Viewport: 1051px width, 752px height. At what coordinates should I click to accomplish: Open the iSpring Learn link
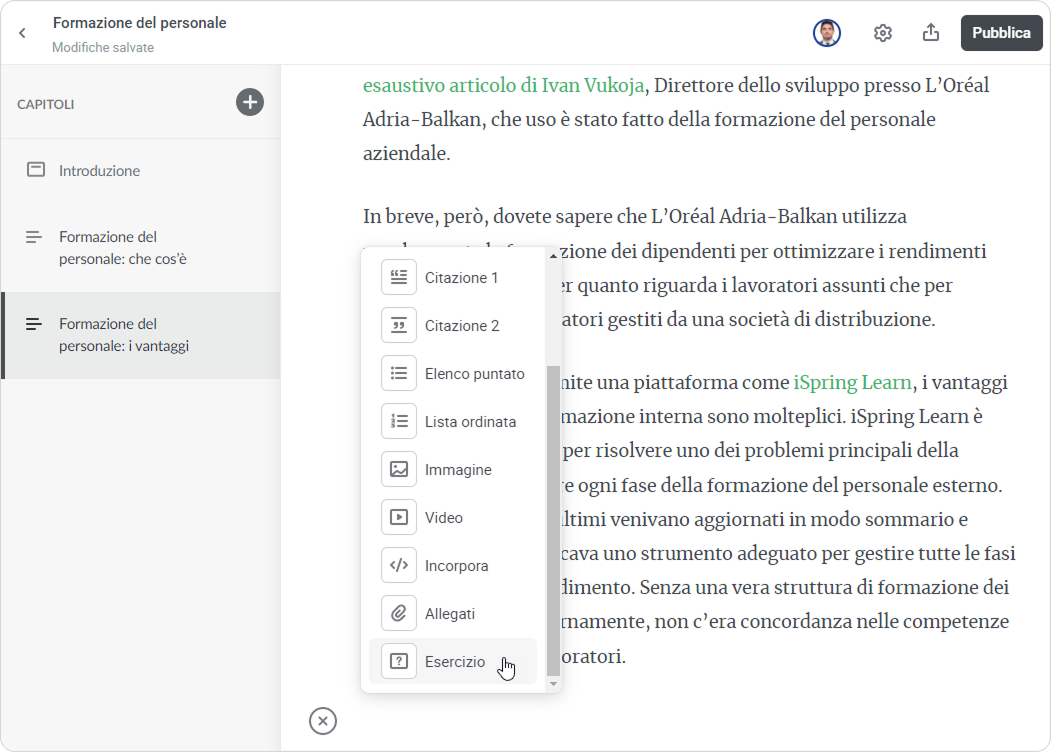point(852,383)
